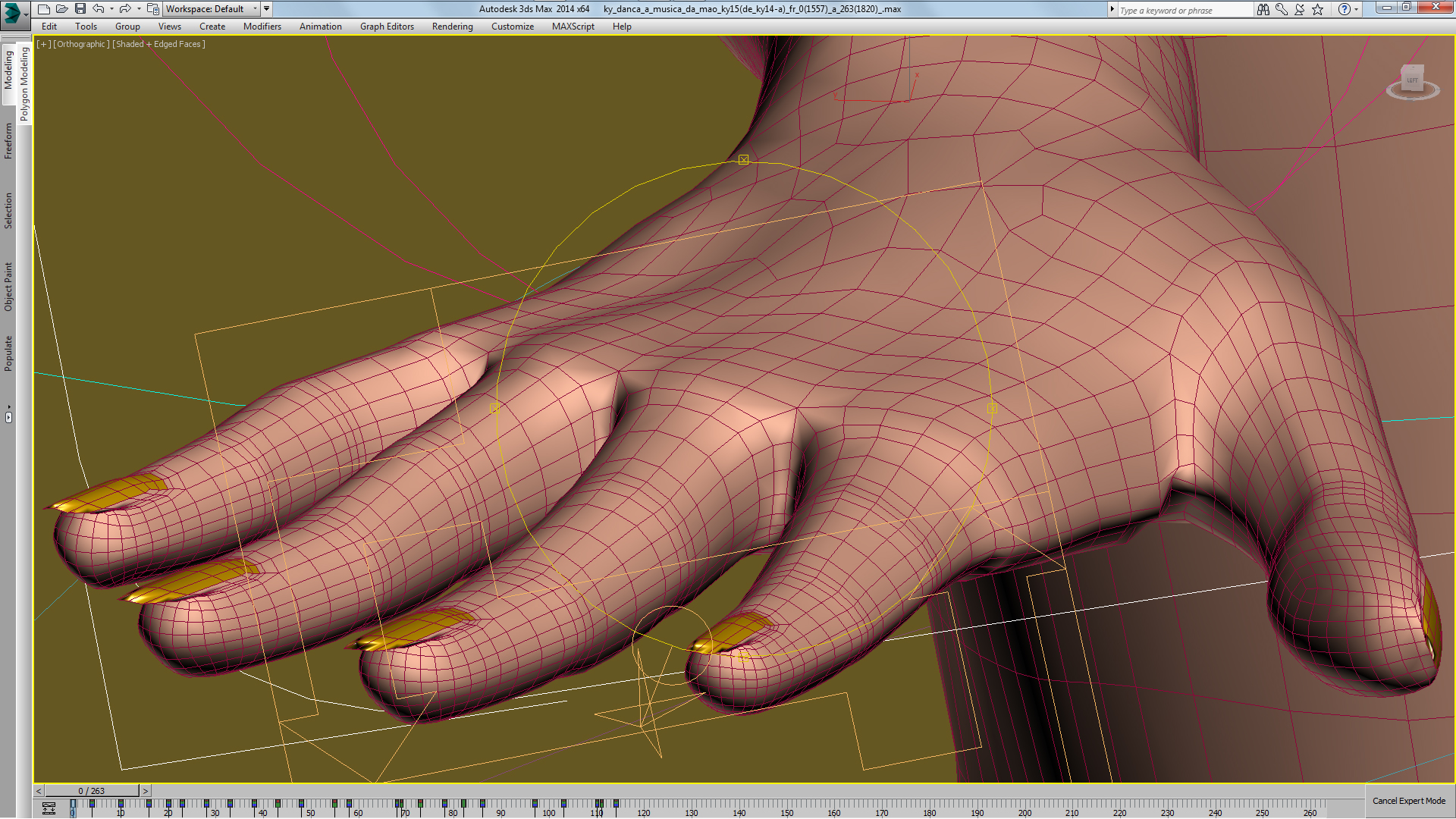
Task: Click the 3ds Max application logo button
Action: [x=13, y=13]
